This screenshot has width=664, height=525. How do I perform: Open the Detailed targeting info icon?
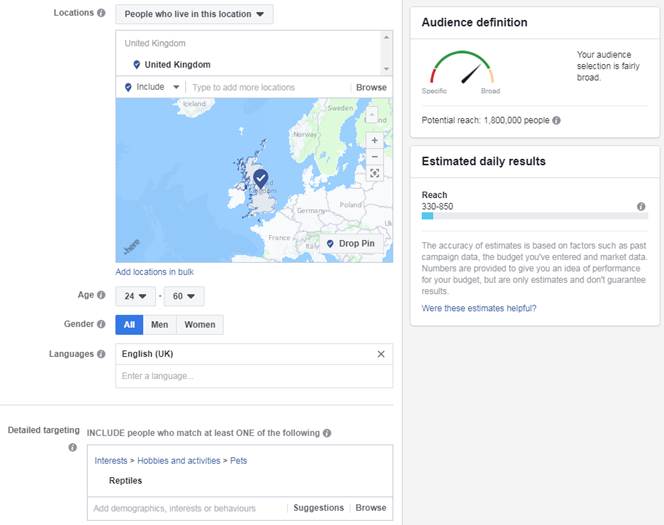pos(72,447)
